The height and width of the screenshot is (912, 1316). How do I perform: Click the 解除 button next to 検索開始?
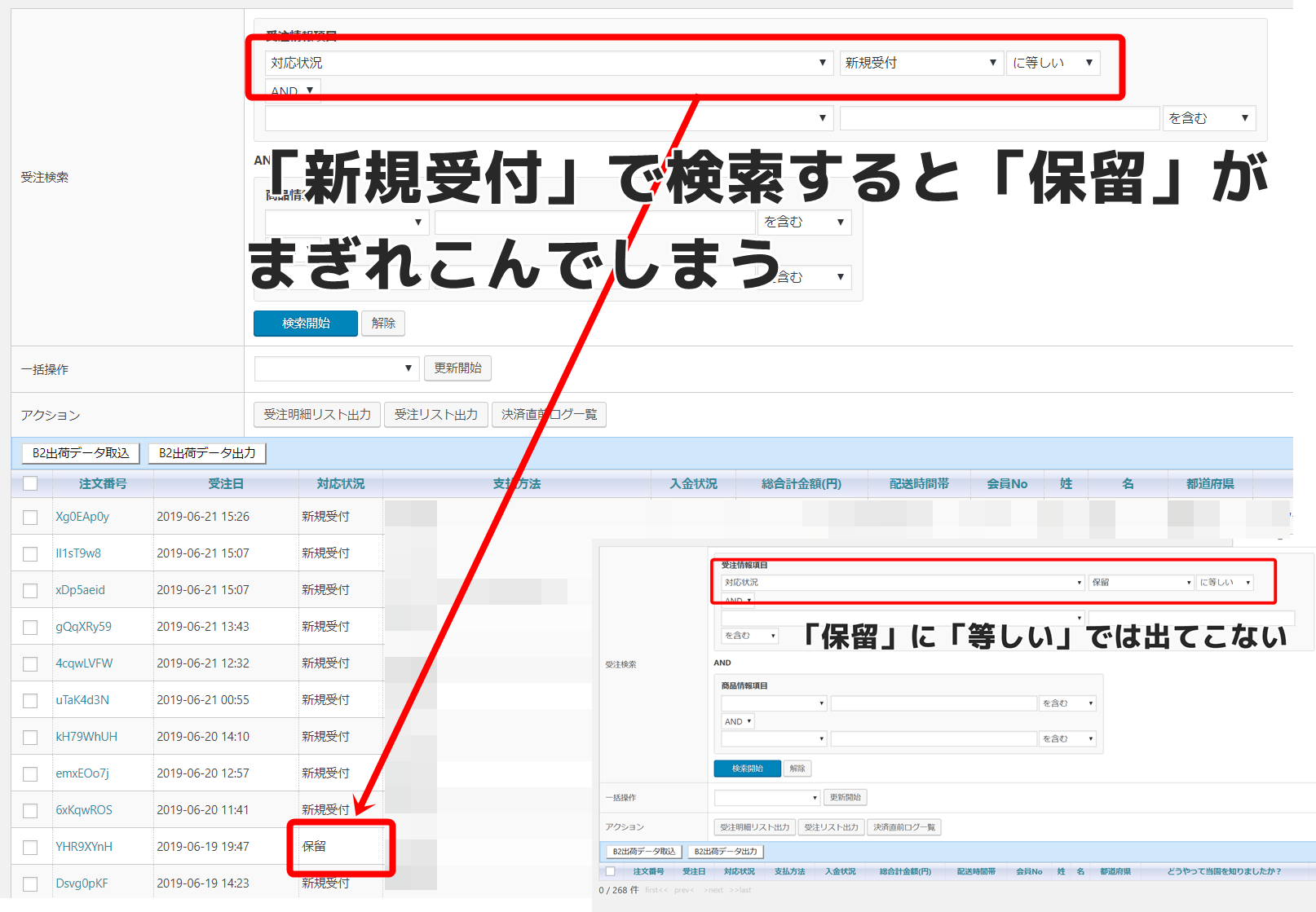coord(383,324)
